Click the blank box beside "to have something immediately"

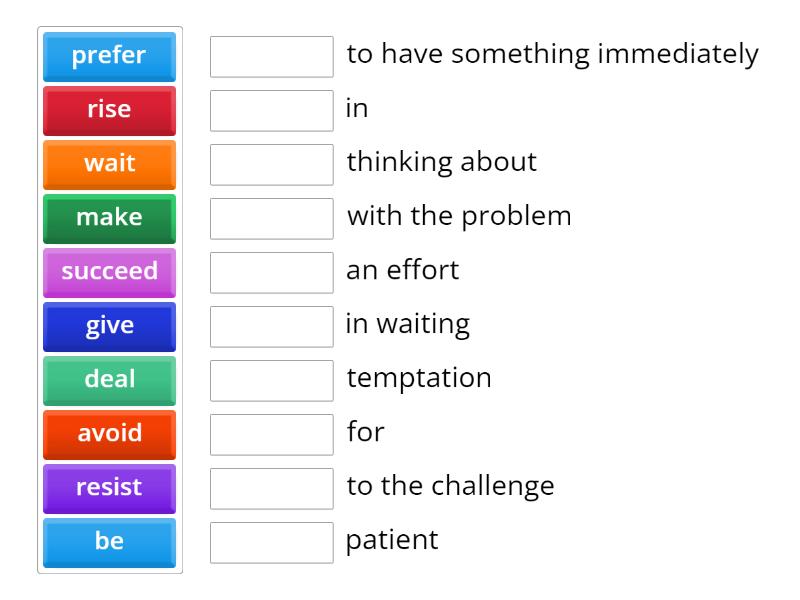tap(271, 57)
